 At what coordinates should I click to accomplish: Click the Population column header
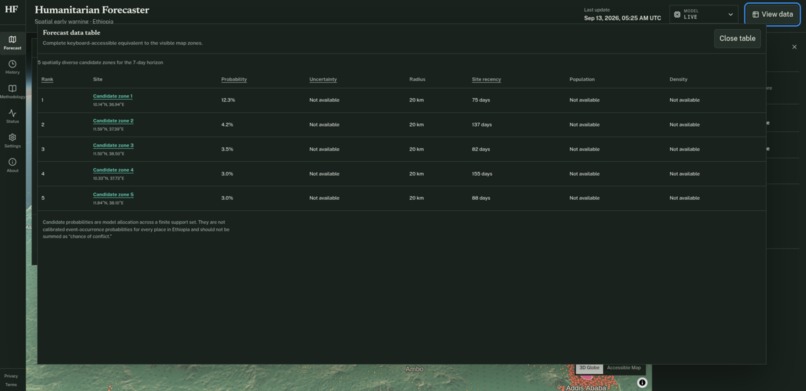click(x=582, y=80)
